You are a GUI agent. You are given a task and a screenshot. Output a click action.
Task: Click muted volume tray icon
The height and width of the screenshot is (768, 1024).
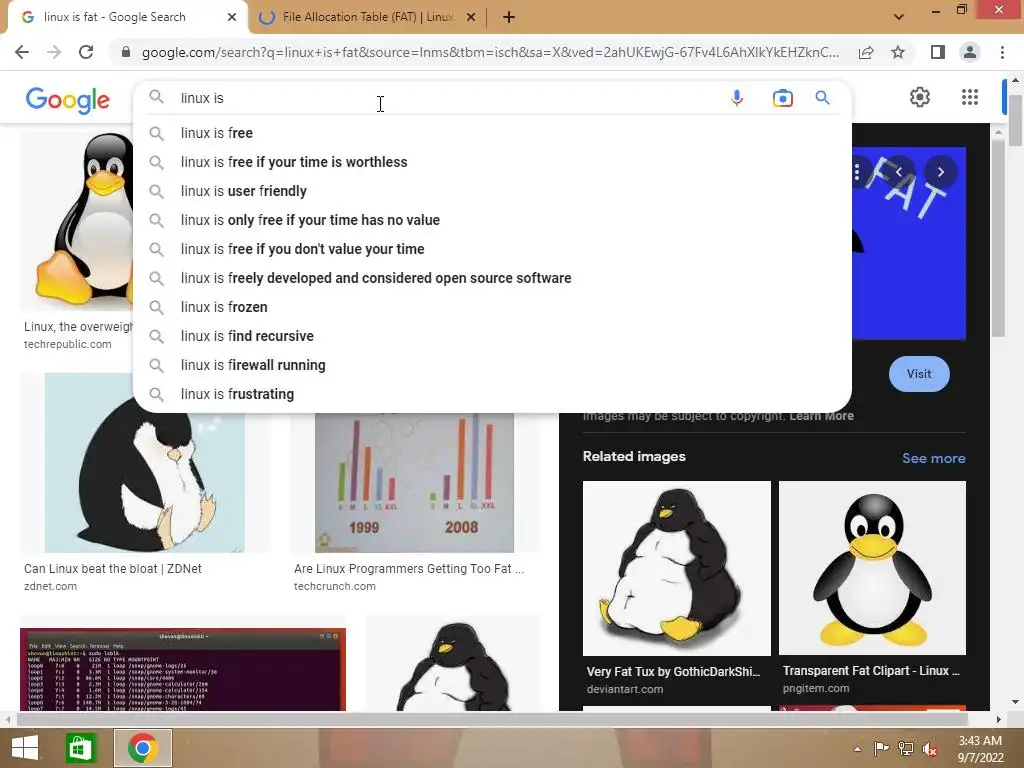click(x=930, y=749)
